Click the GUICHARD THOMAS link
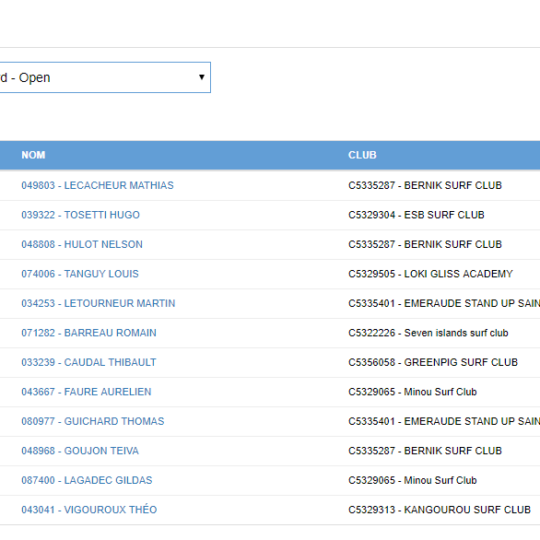The width and height of the screenshot is (540, 540). [93, 421]
